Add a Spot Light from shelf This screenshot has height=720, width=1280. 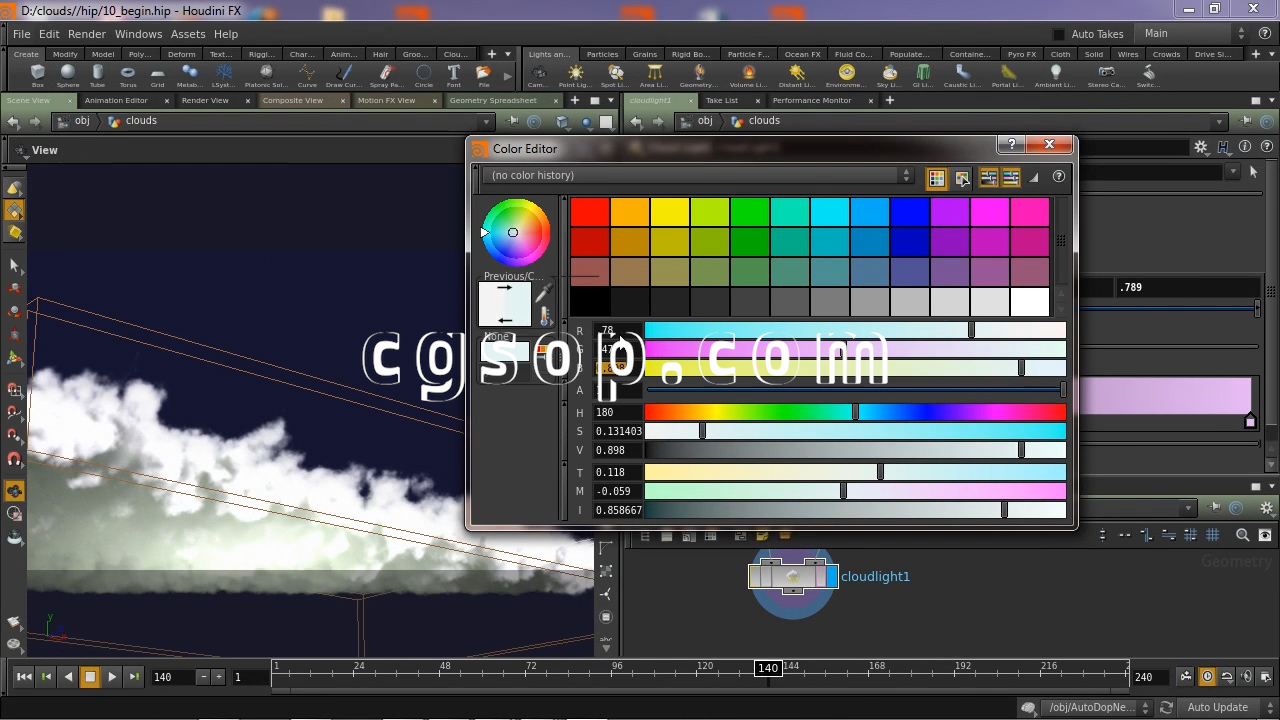click(x=616, y=76)
